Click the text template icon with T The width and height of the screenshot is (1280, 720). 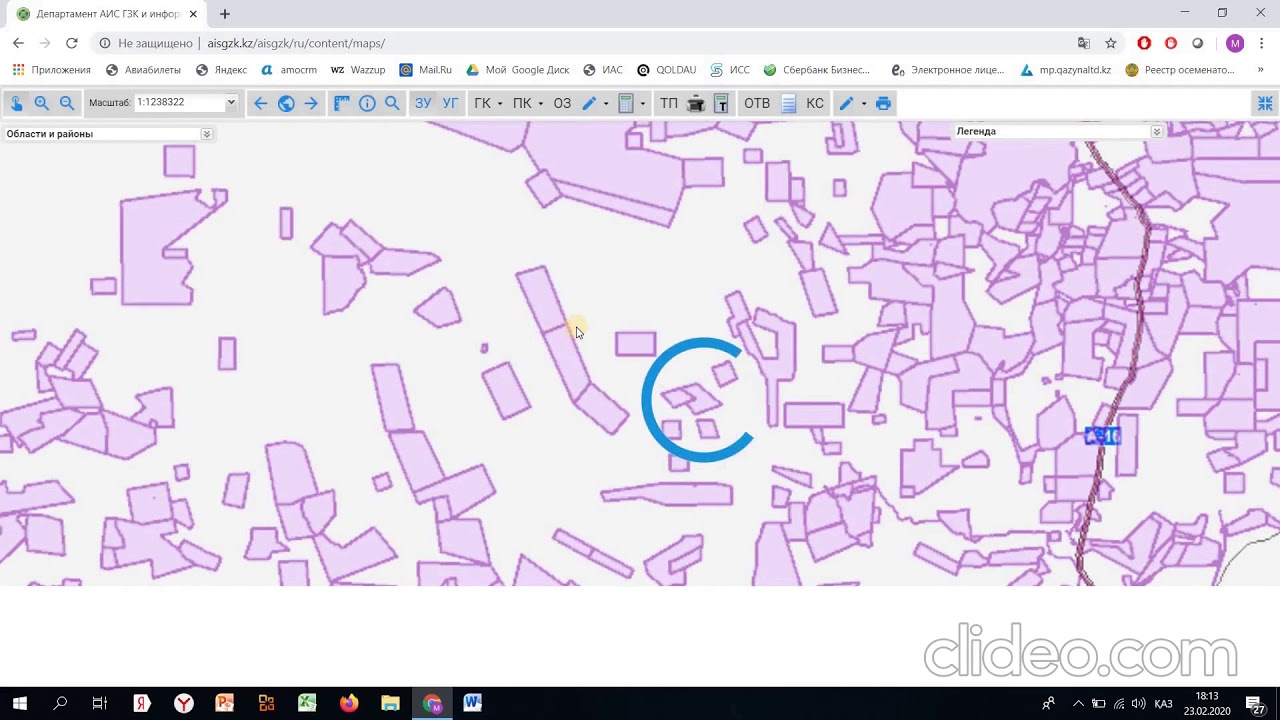point(720,103)
